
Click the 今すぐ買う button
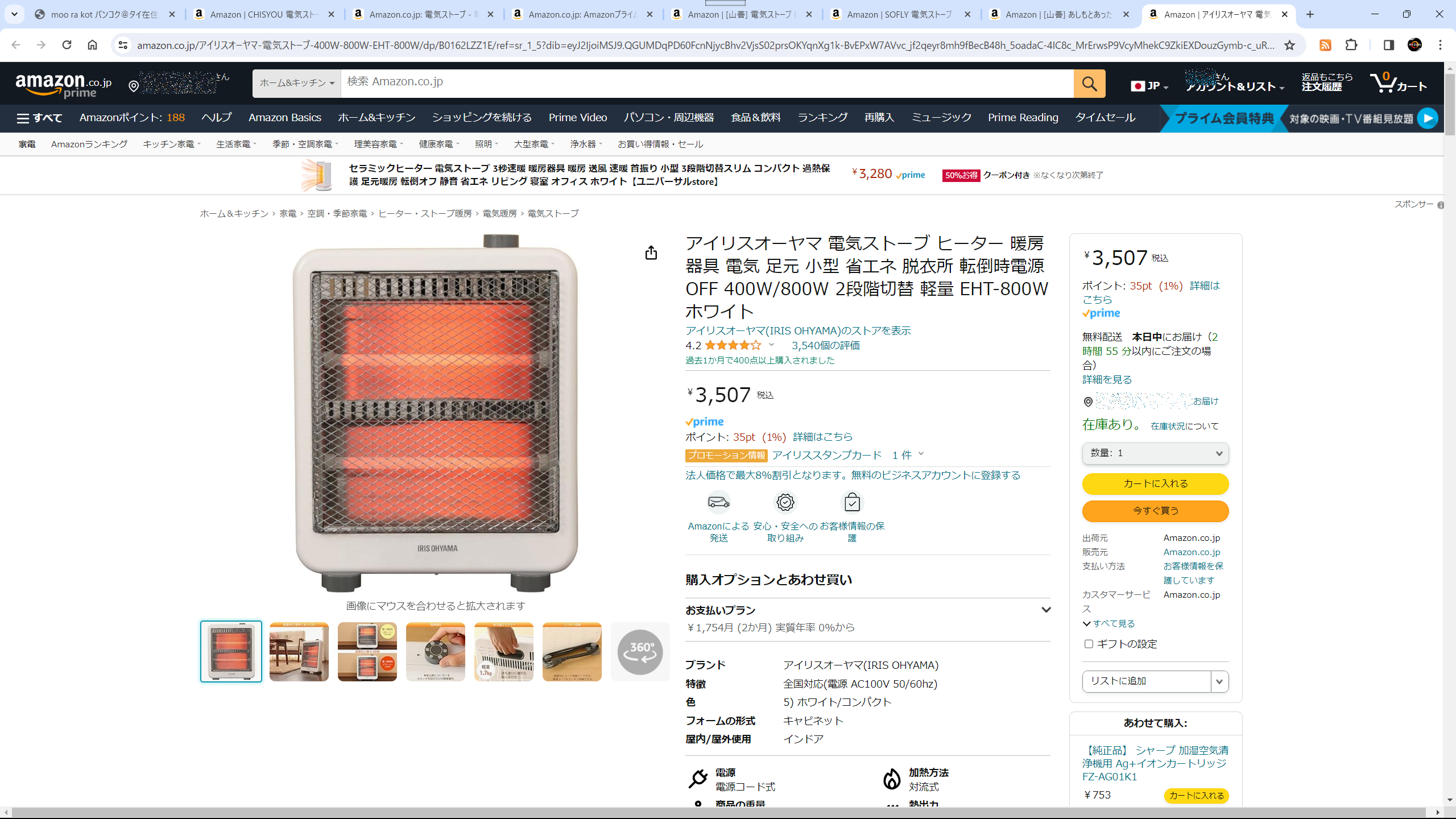pyautogui.click(x=1155, y=511)
